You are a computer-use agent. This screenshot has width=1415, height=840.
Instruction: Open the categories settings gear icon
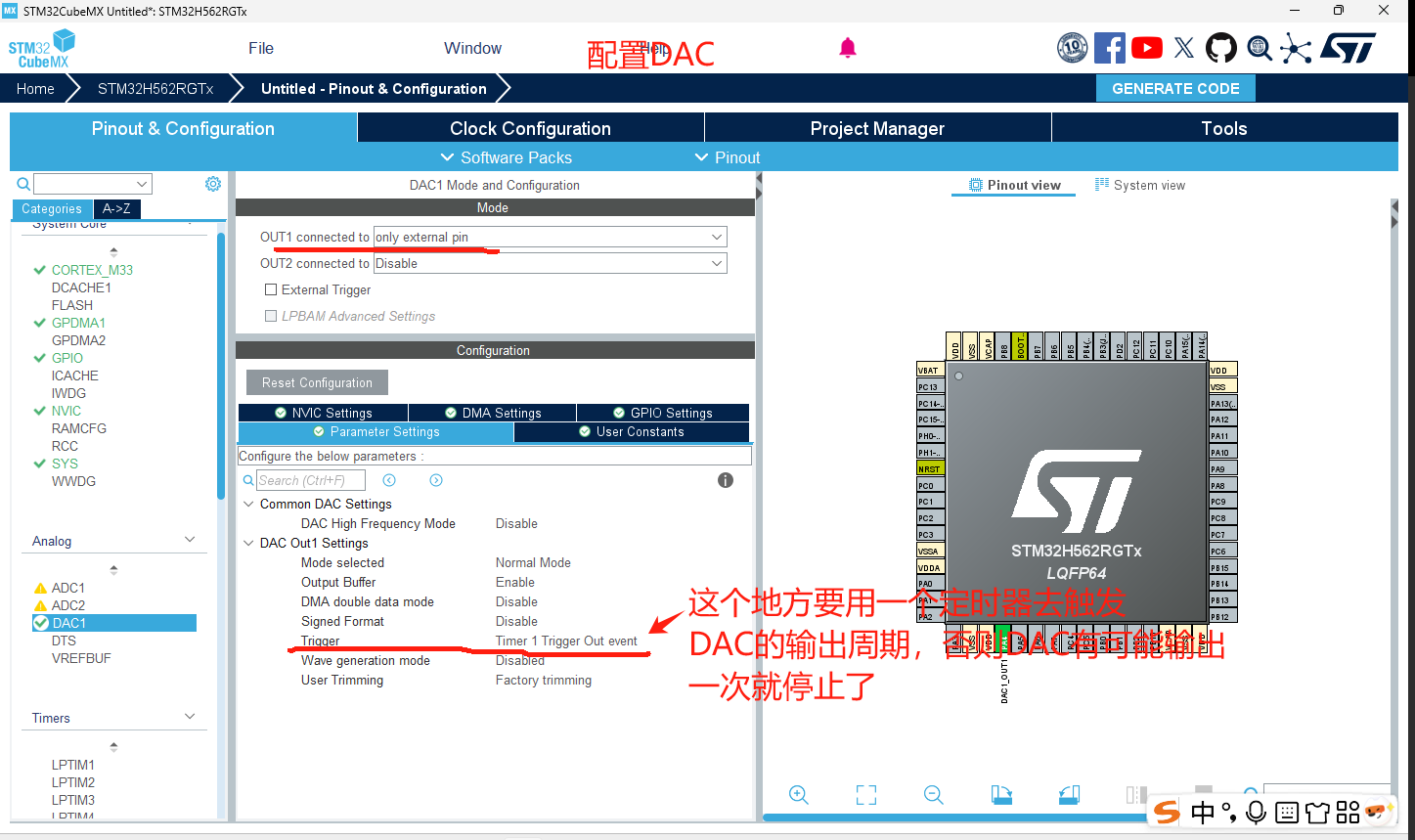(x=213, y=184)
